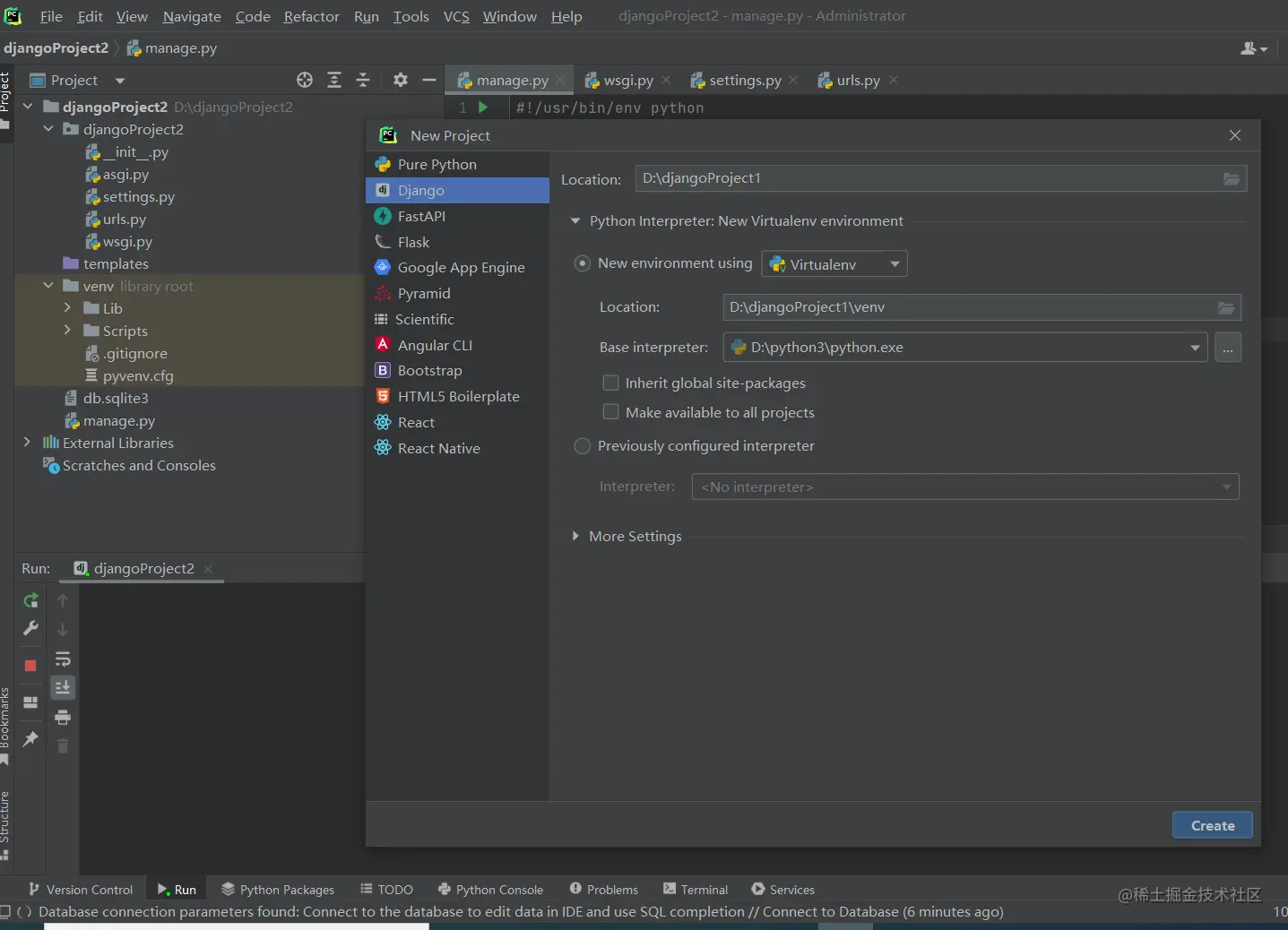Open Project panel settings gear
Screen dimensions: 1288x930
(x=401, y=81)
